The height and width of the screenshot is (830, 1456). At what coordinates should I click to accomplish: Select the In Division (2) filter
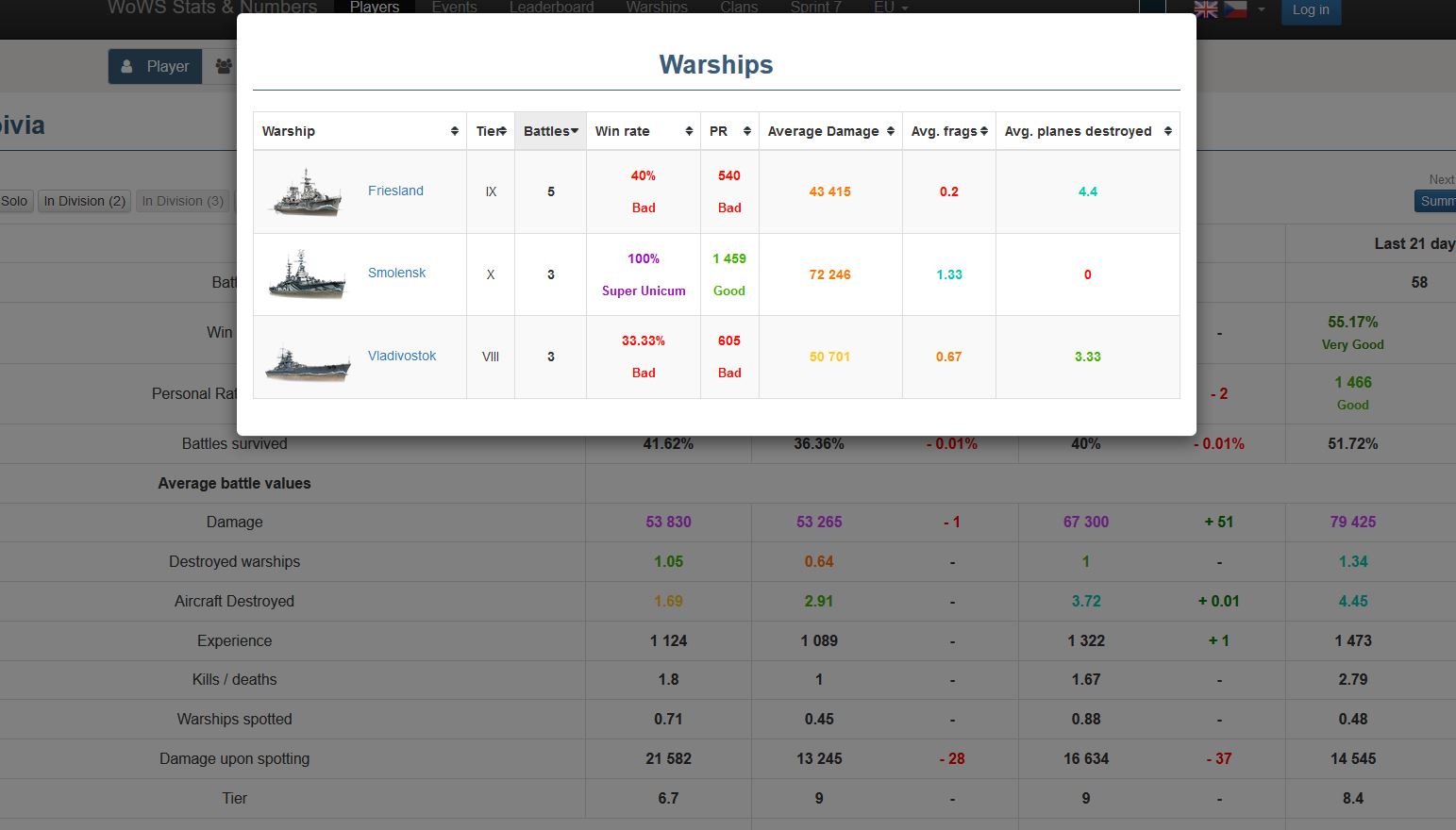click(84, 201)
